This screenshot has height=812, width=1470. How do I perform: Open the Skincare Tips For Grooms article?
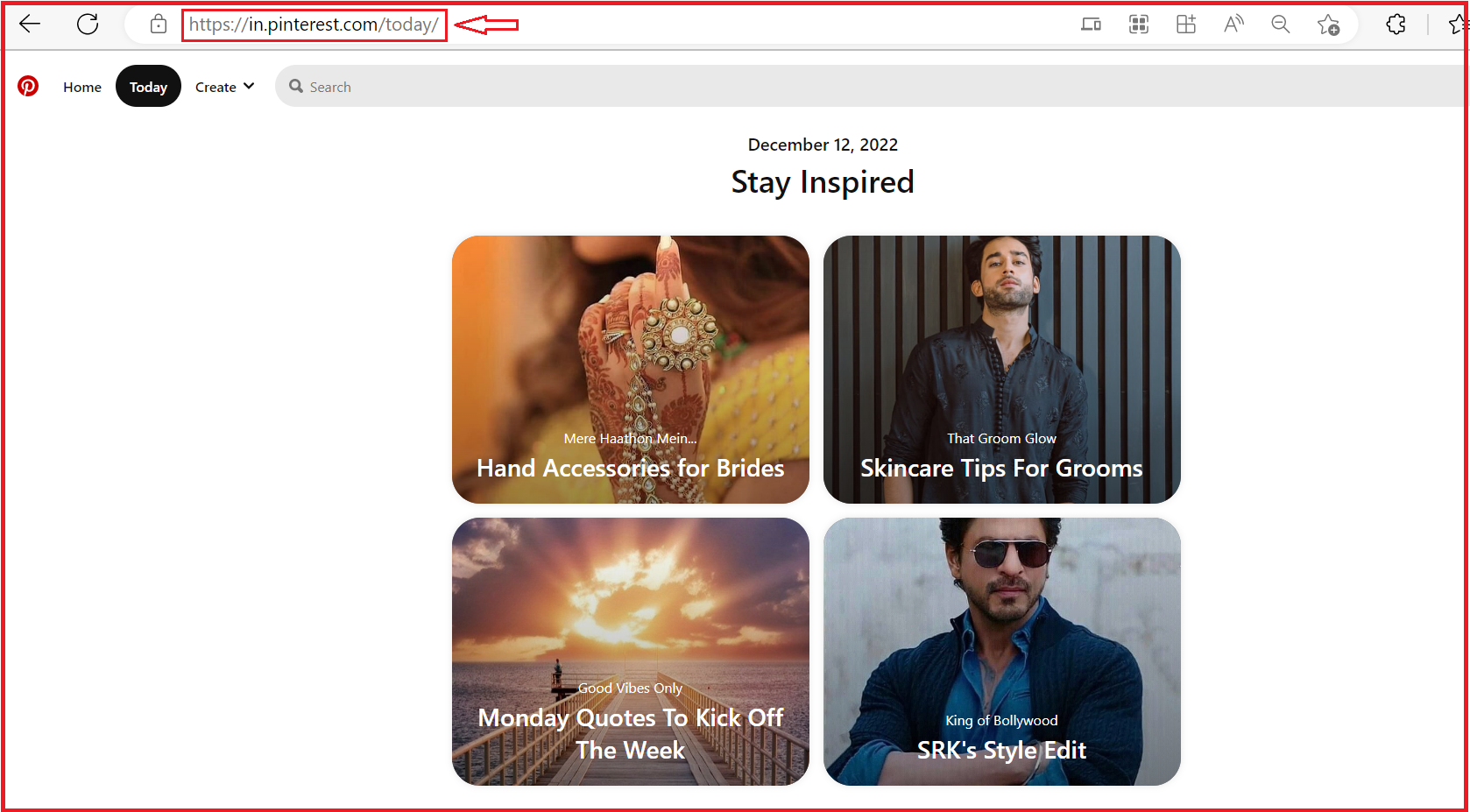pos(1001,369)
